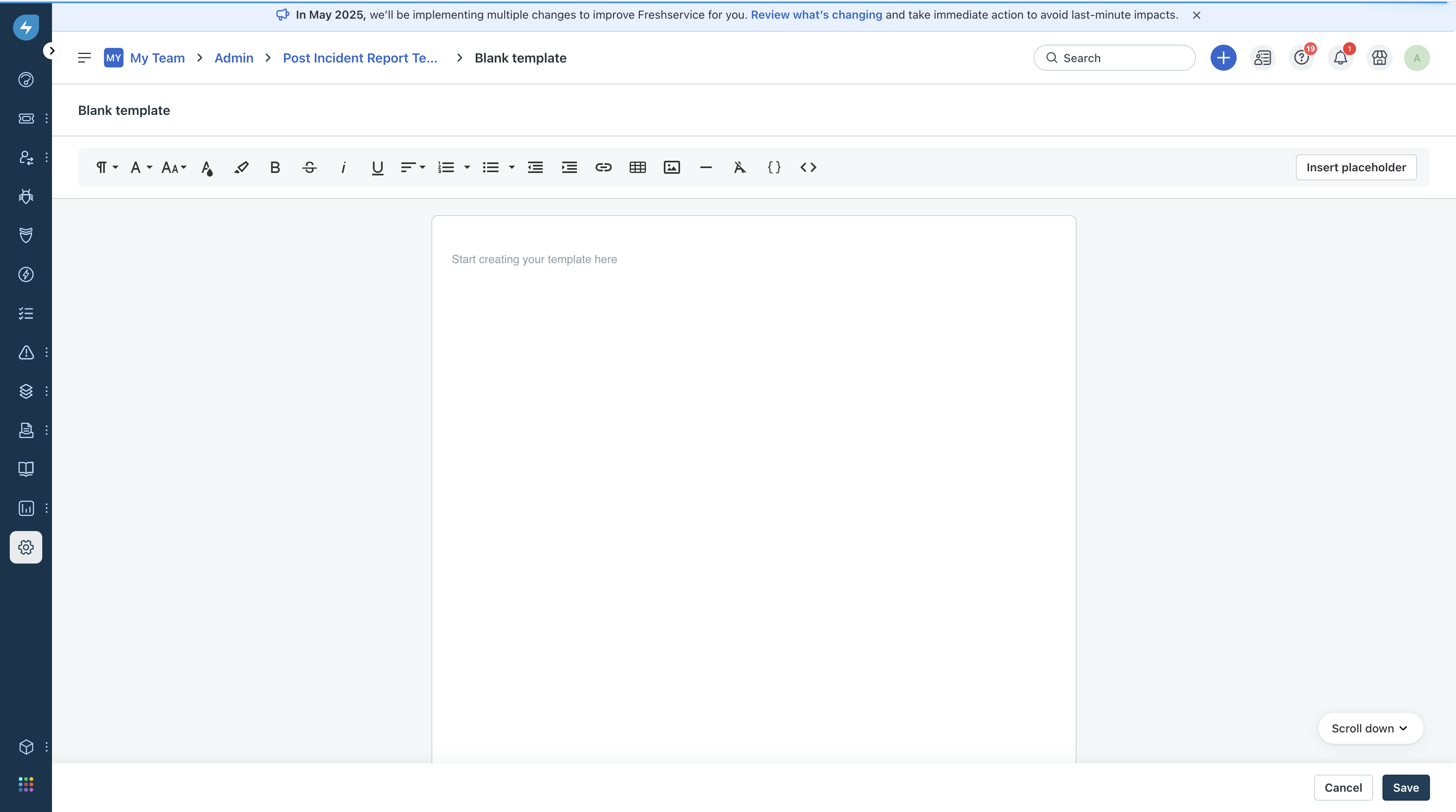Dismiss the May 2025 announcement banner

pyautogui.click(x=1196, y=15)
